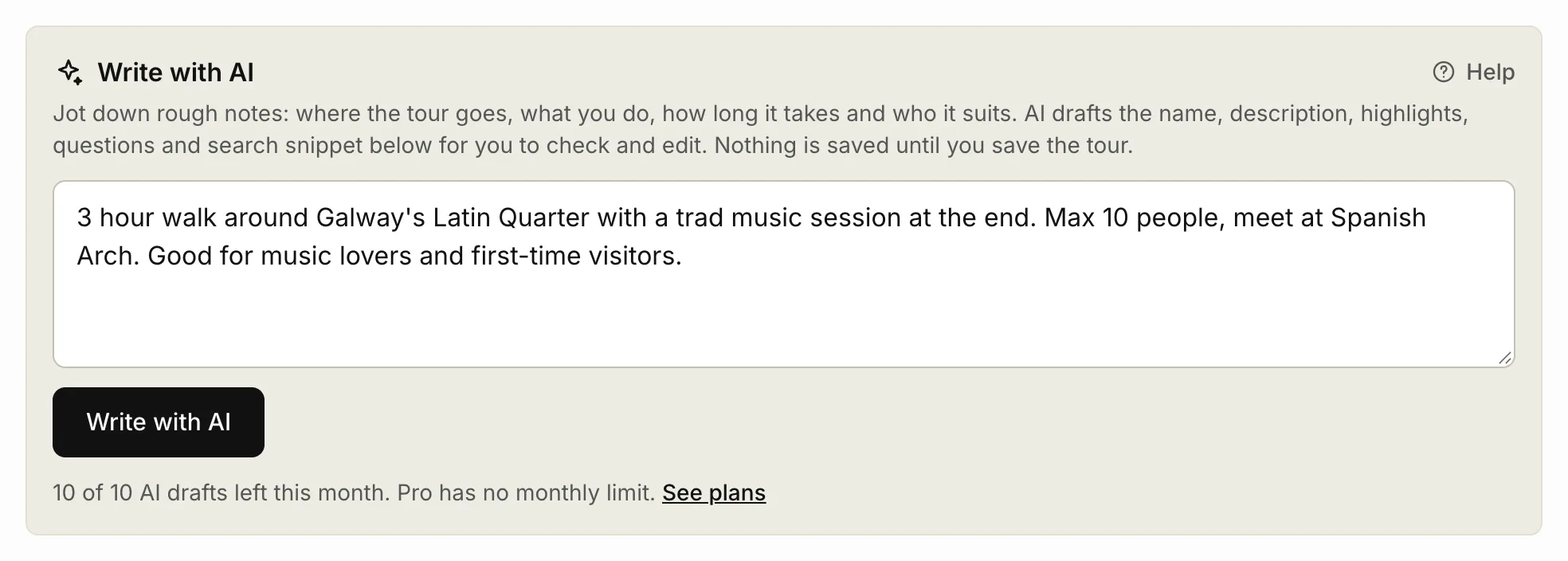Click the textarea resize handle in the corner
1568x561 pixels.
tap(1504, 358)
